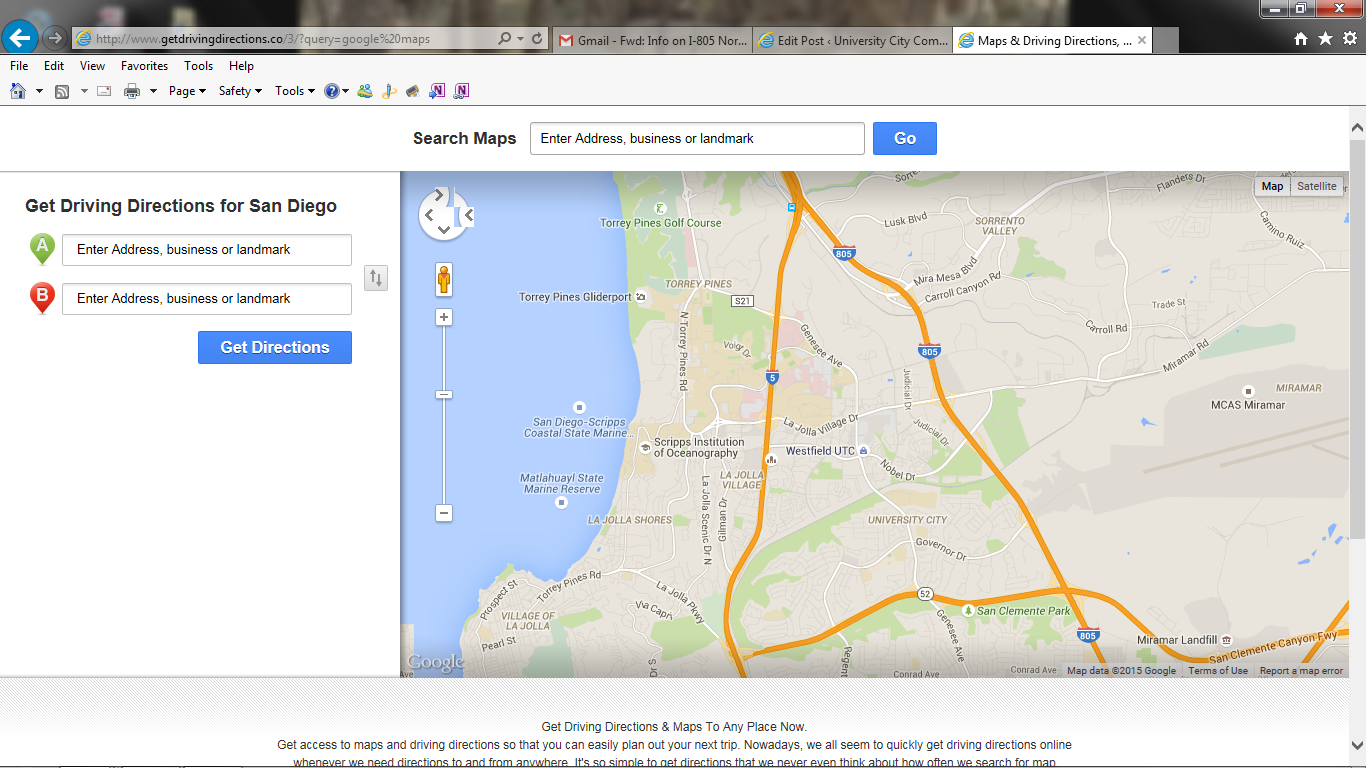Open the Edit menu

point(54,66)
